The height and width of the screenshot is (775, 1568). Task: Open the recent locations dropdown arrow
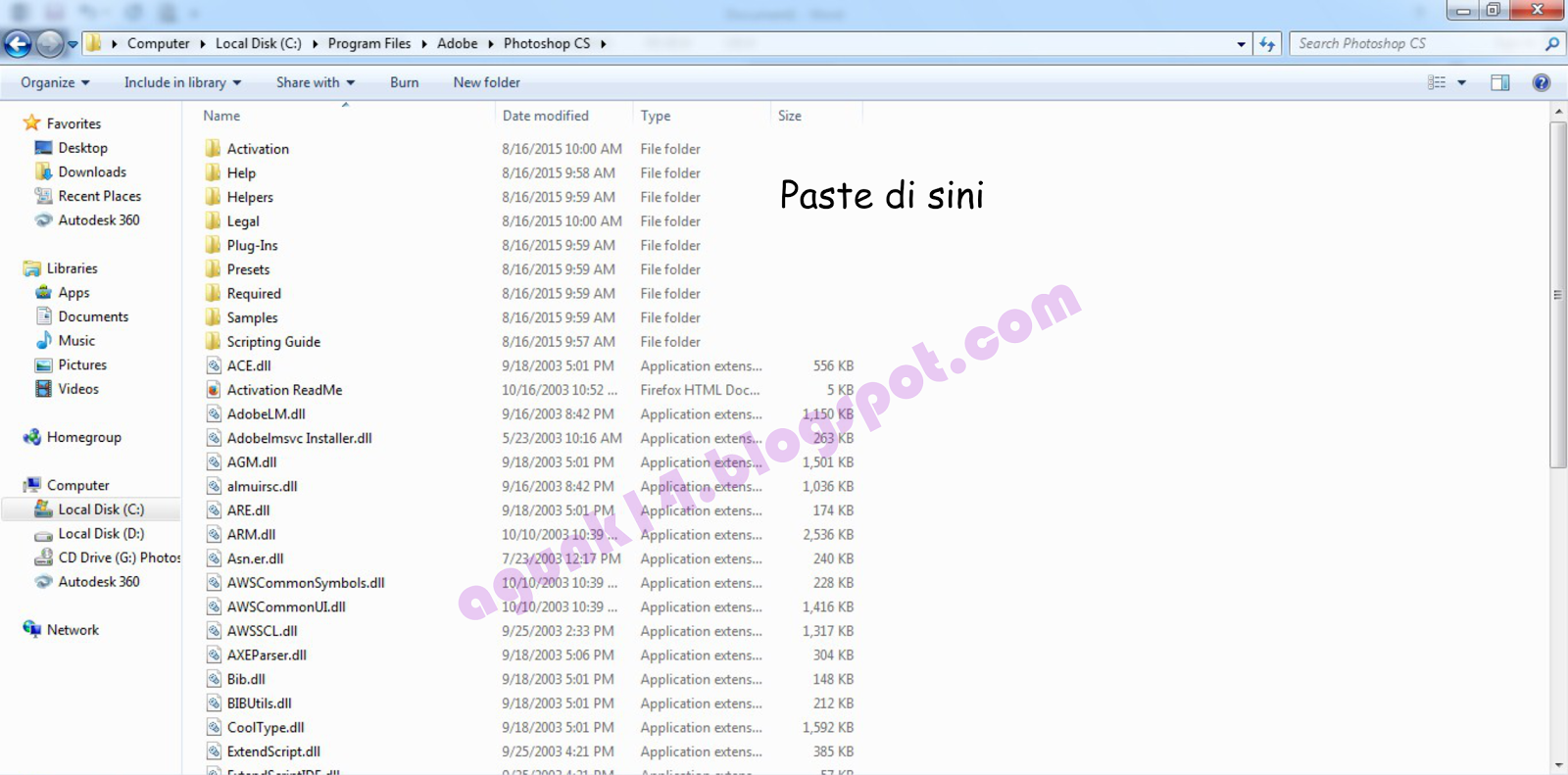click(x=73, y=44)
